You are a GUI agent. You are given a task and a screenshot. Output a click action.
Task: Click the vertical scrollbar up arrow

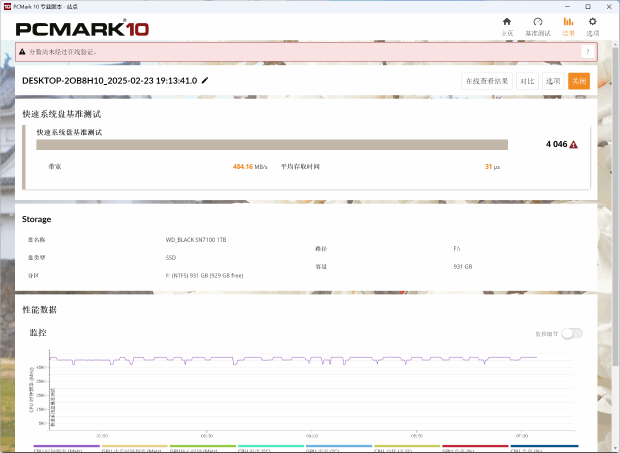[616, 44]
